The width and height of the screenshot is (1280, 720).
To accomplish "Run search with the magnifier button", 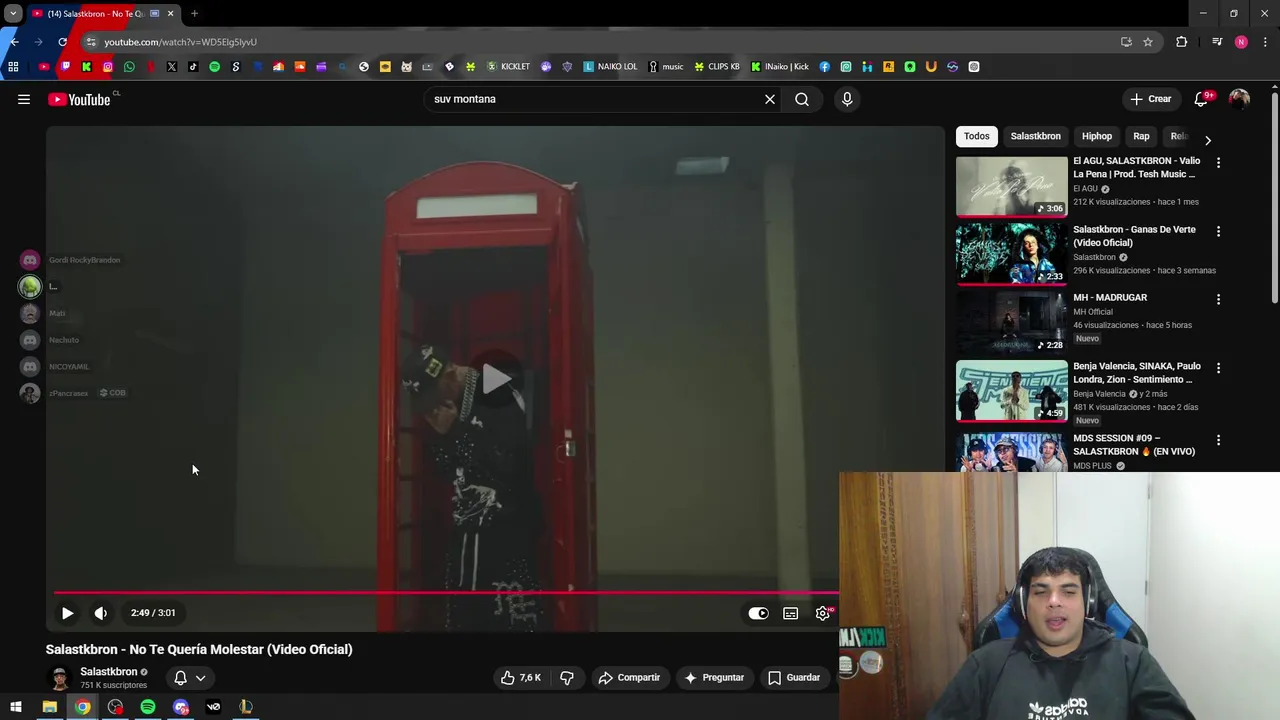I will coord(802,99).
